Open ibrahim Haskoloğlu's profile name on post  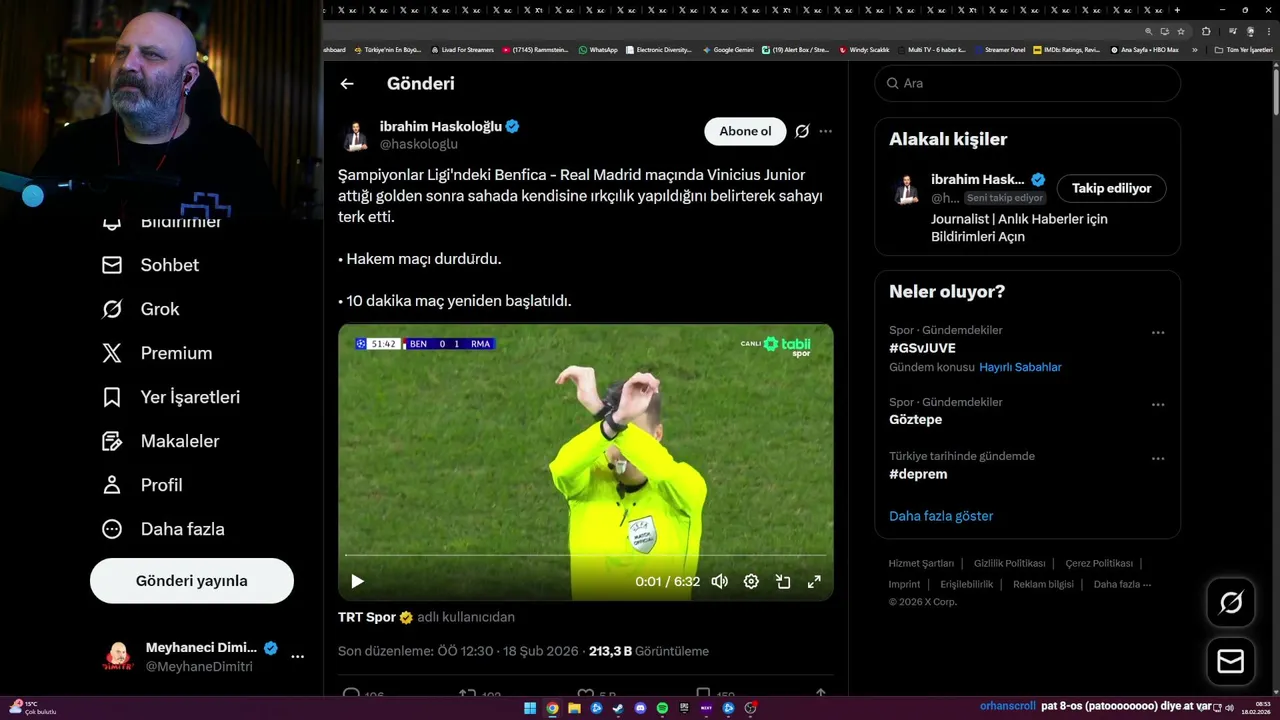(x=440, y=126)
